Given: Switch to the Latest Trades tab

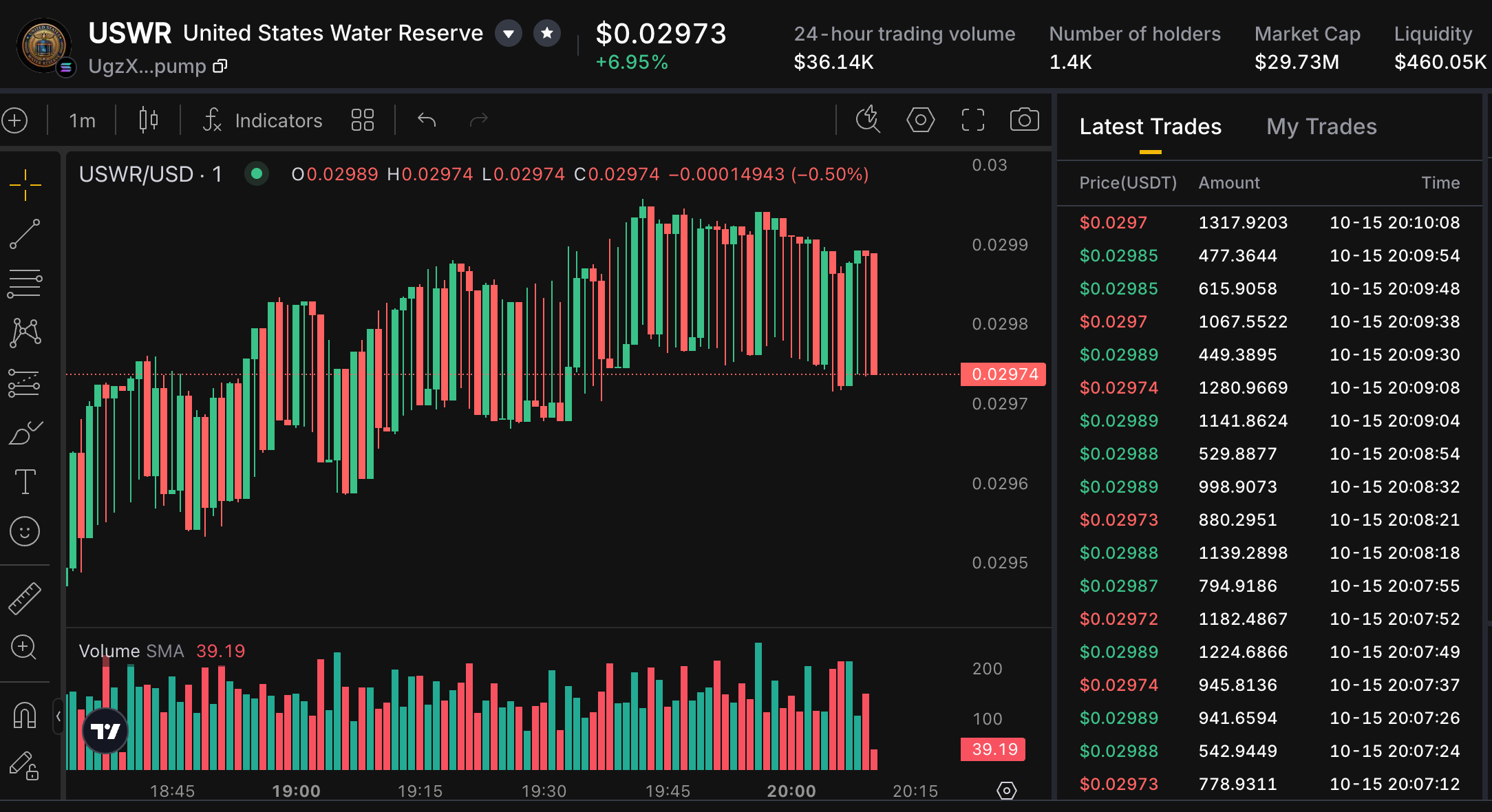Looking at the screenshot, I should (x=1151, y=127).
